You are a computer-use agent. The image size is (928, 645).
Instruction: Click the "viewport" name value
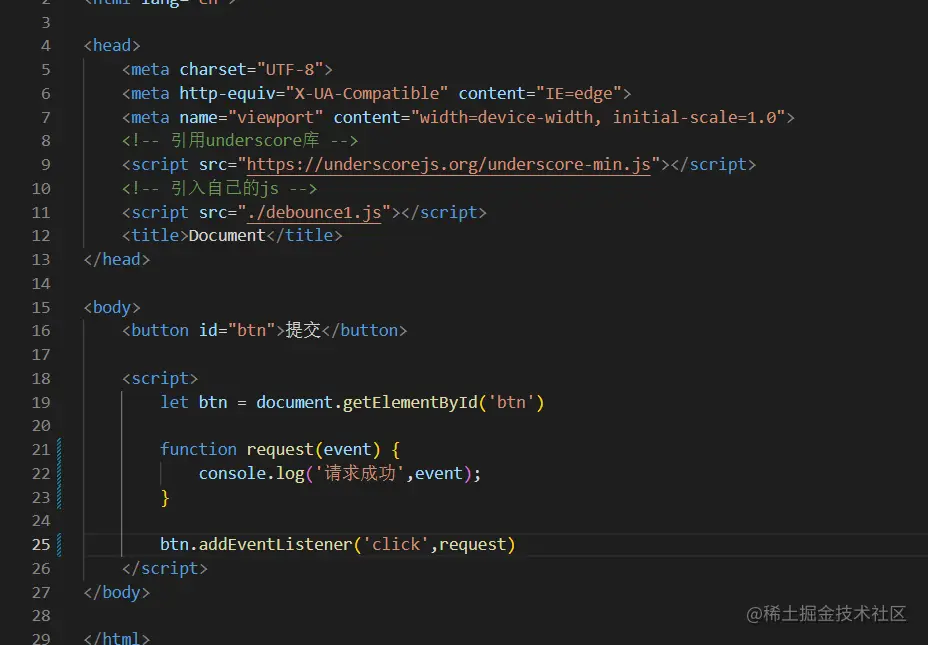click(x=275, y=117)
